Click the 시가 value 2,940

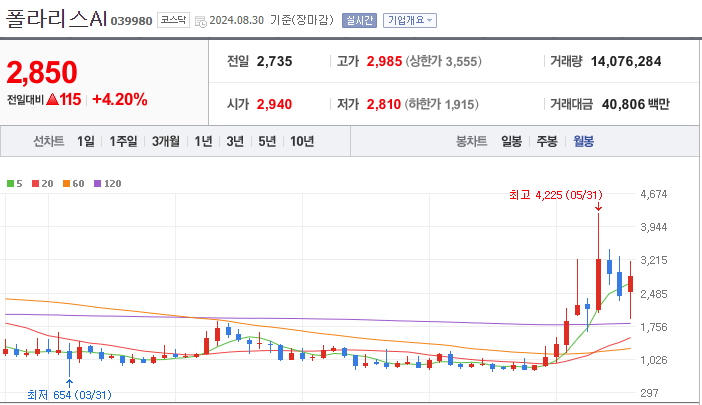274,104
